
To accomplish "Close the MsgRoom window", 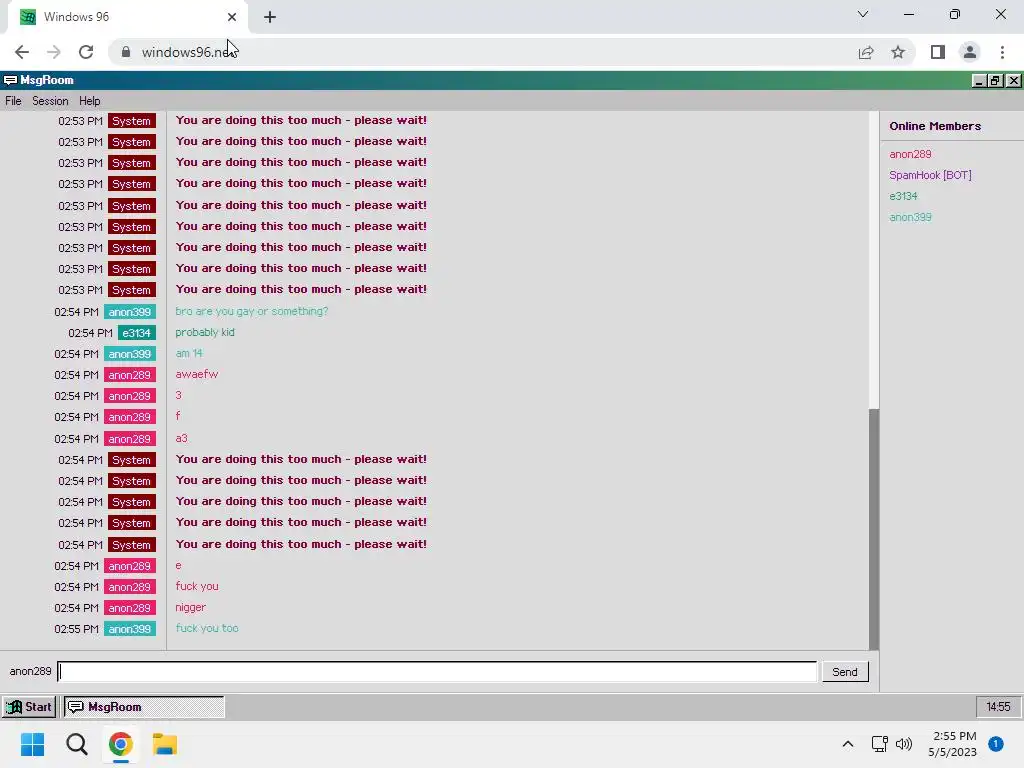I will coord(1013,80).
